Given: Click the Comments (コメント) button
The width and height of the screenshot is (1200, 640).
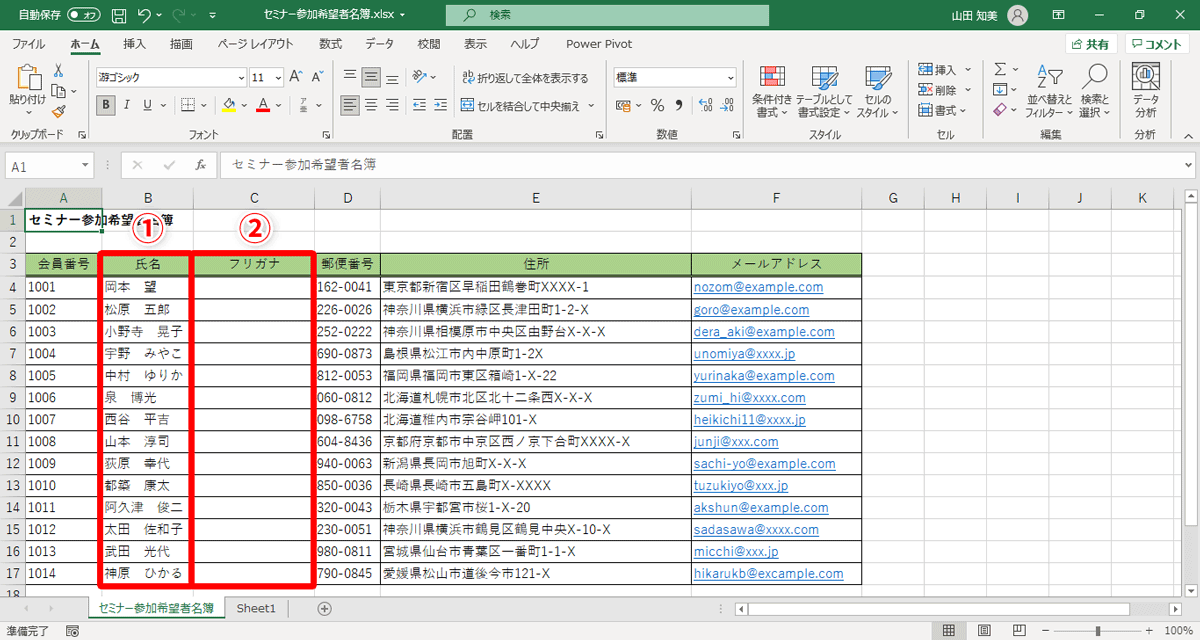Looking at the screenshot, I should (1157, 44).
